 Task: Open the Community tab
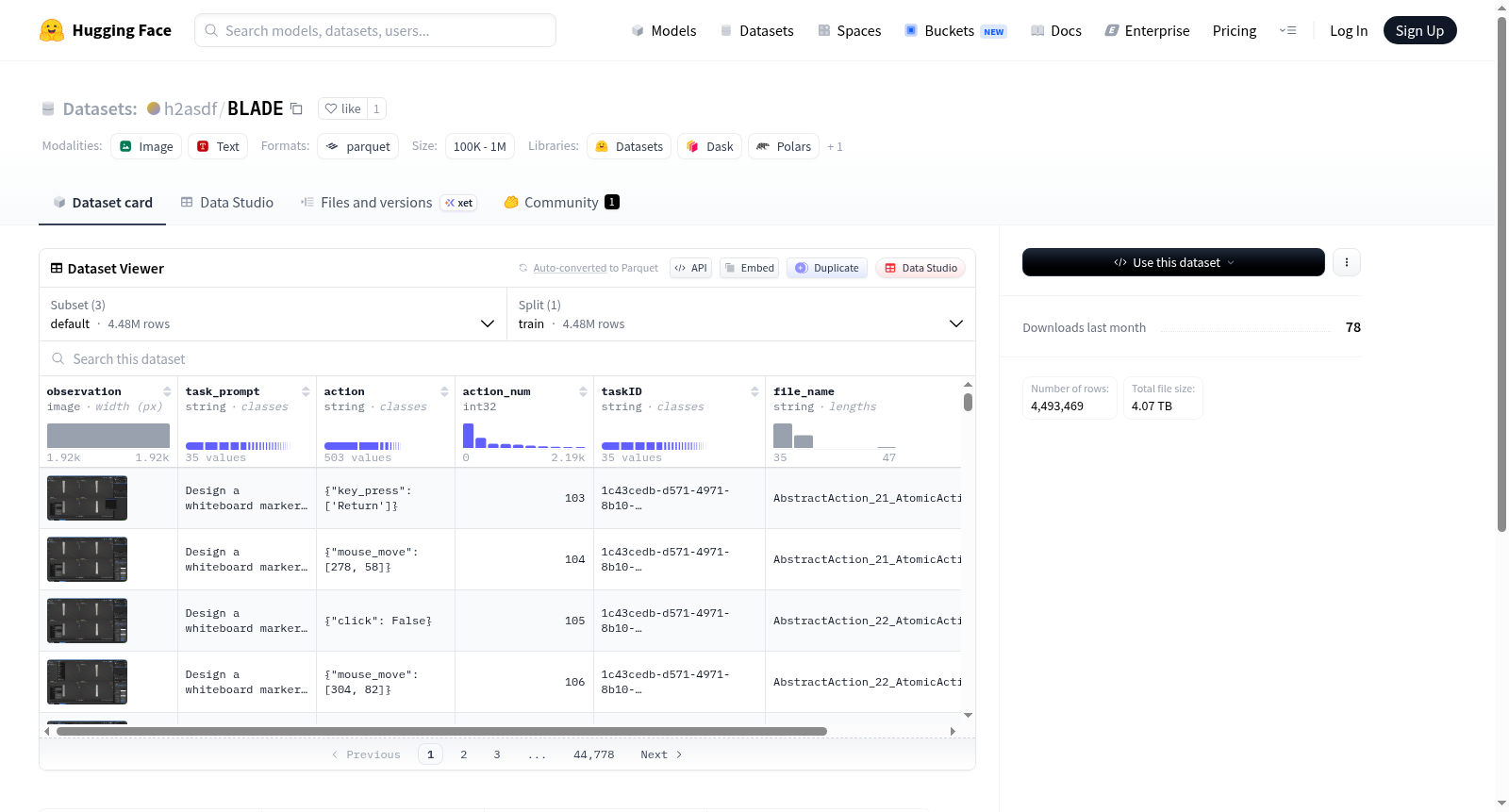[x=561, y=203]
